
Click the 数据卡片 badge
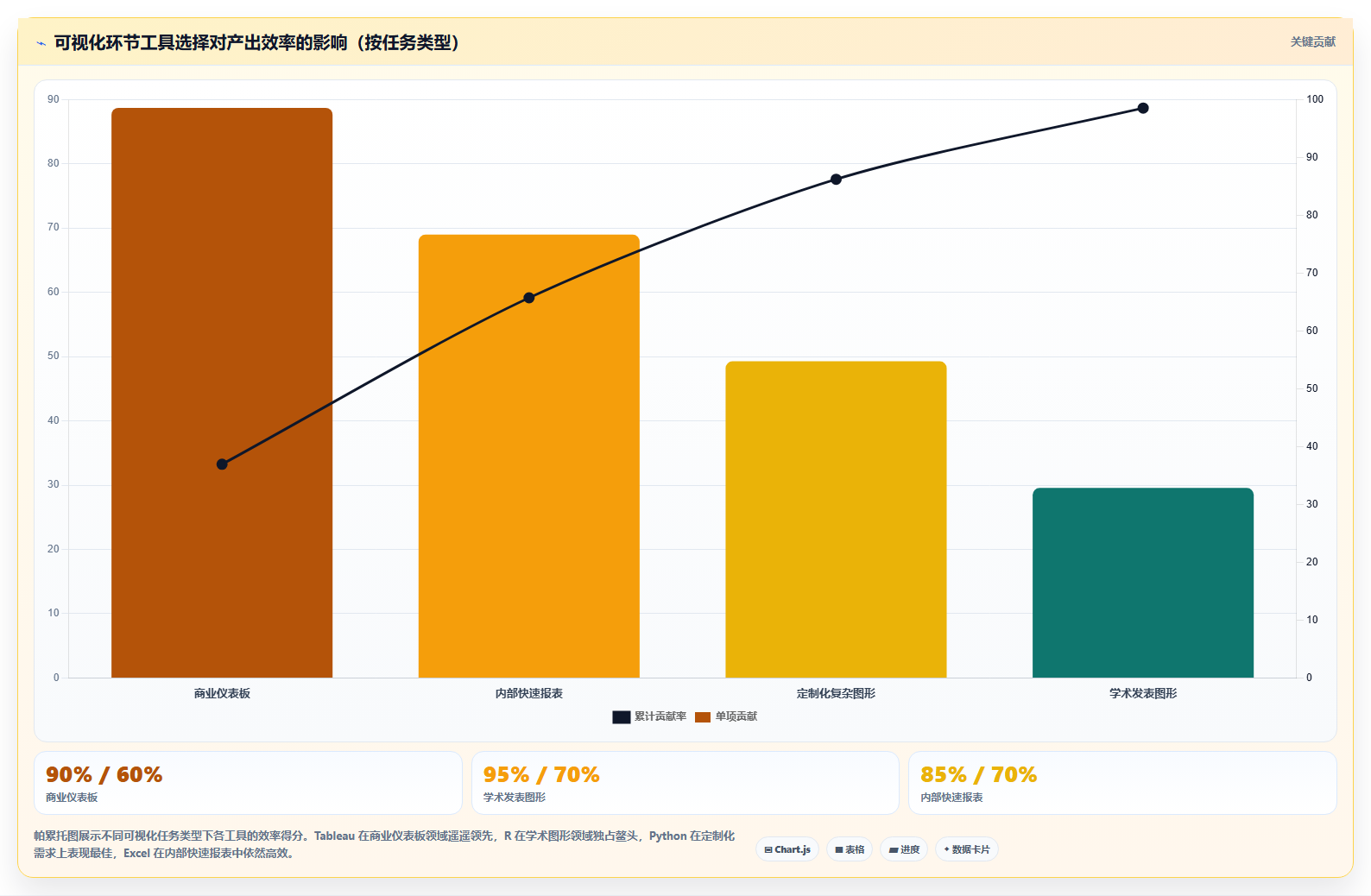pyautogui.click(x=967, y=849)
